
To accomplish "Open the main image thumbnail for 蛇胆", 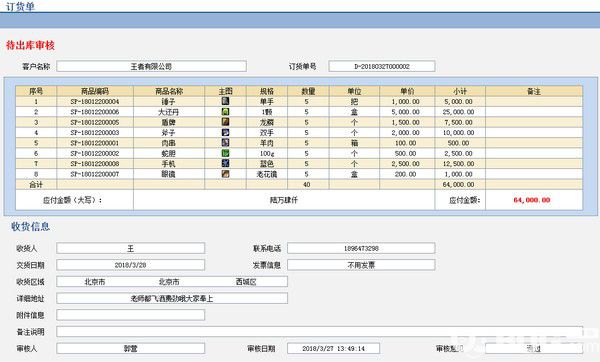I will 225,153.
